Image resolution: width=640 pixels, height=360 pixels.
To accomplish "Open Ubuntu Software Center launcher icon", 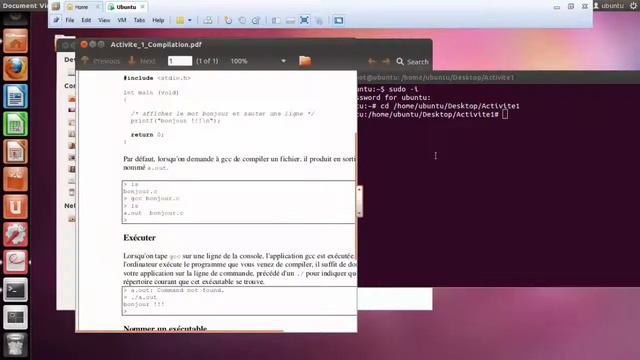I will [x=16, y=179].
